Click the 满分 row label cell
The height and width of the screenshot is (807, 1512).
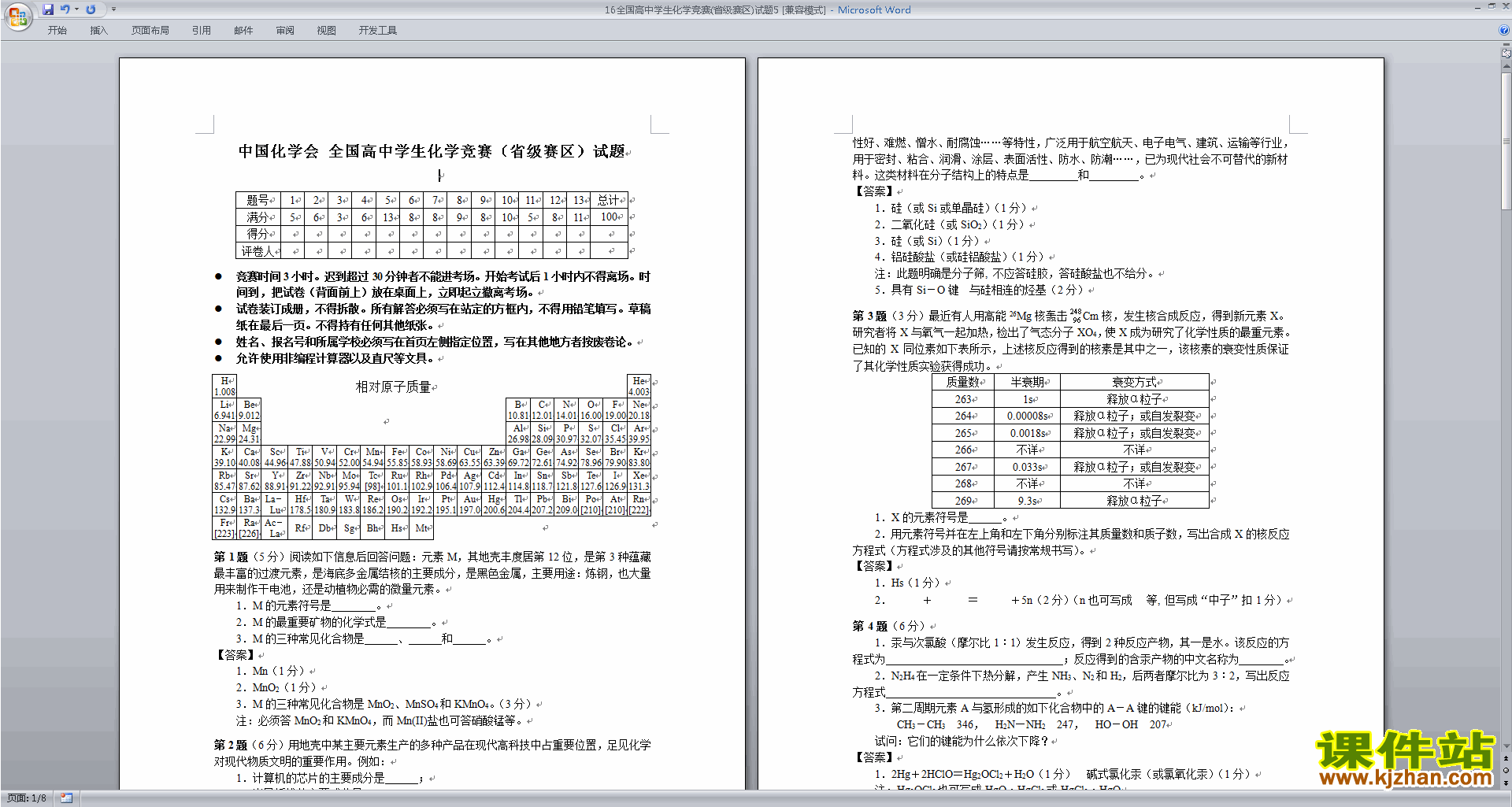point(258,217)
